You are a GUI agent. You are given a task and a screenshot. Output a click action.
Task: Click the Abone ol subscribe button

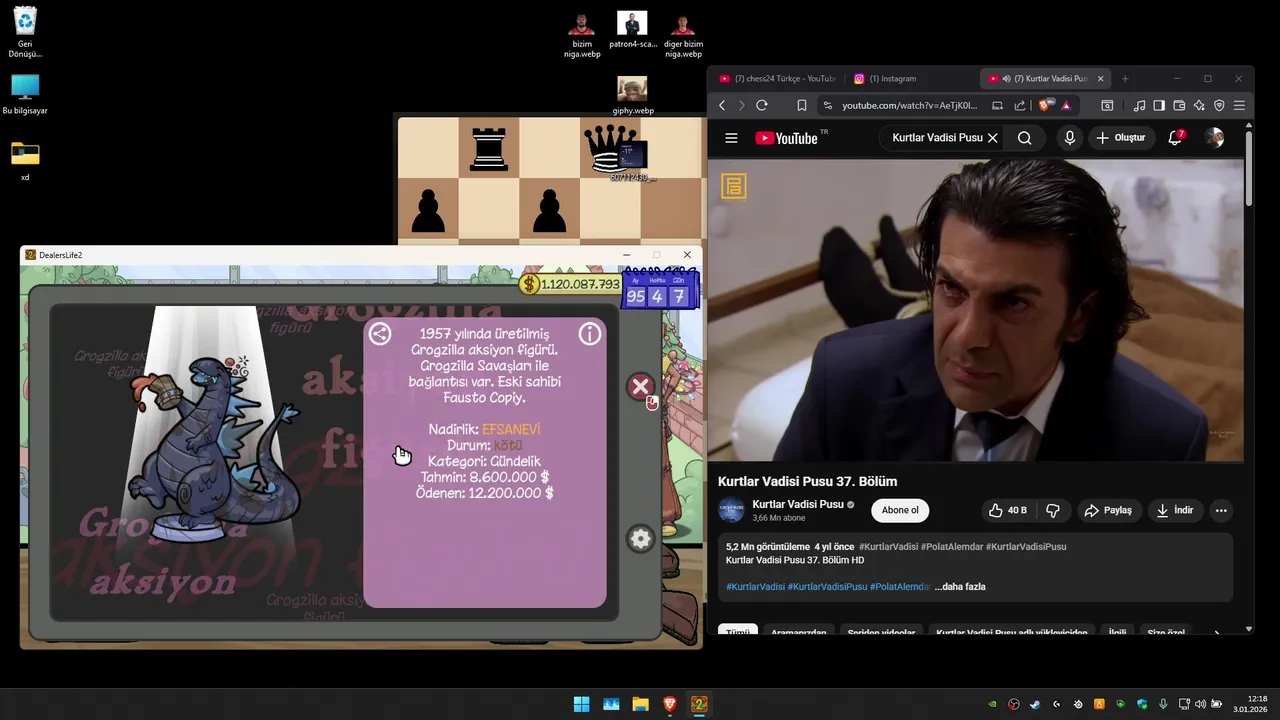900,510
